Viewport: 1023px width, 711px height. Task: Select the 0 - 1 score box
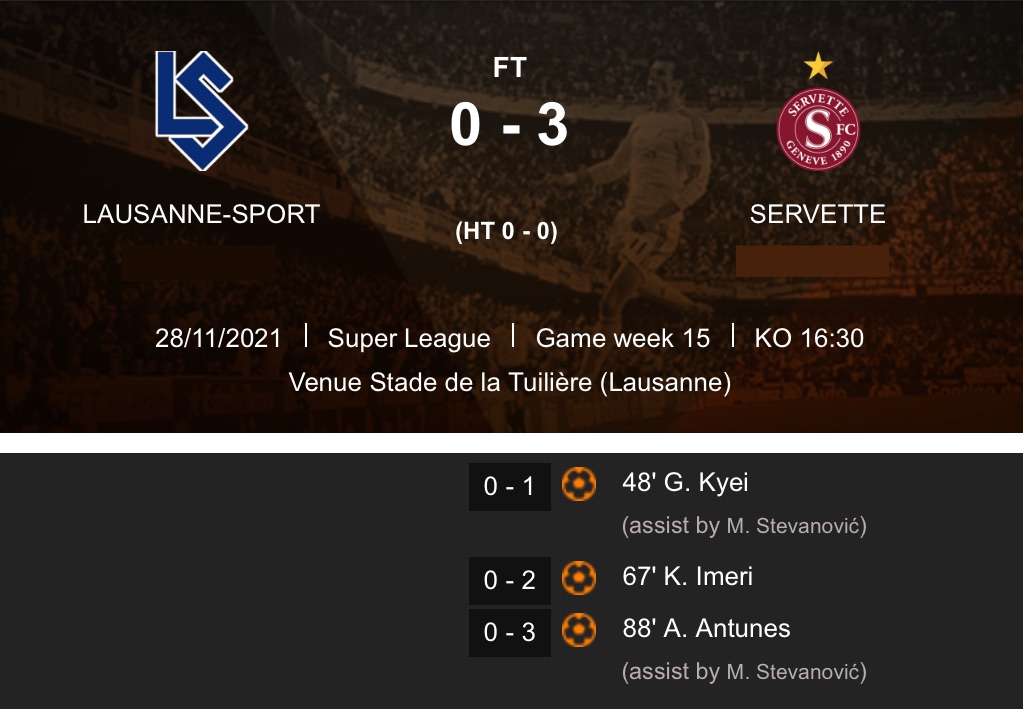coord(509,487)
